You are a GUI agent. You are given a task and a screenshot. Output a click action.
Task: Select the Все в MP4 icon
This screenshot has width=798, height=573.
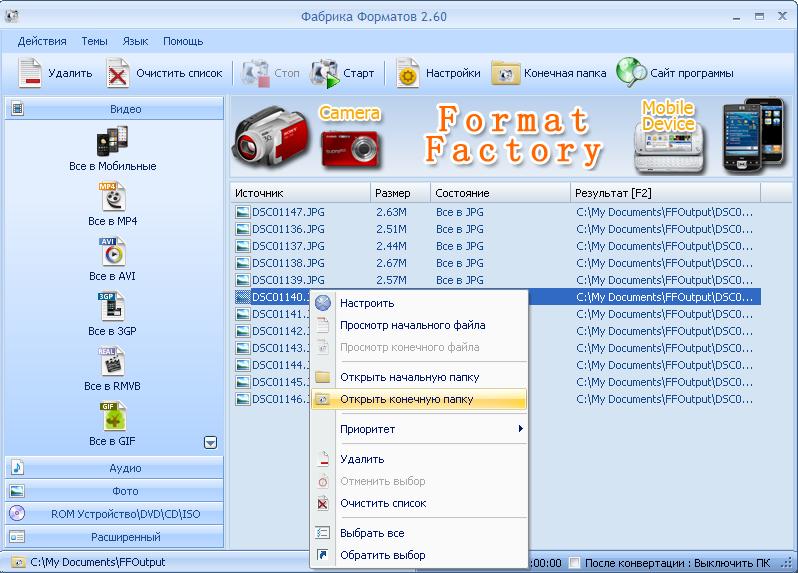(112, 196)
